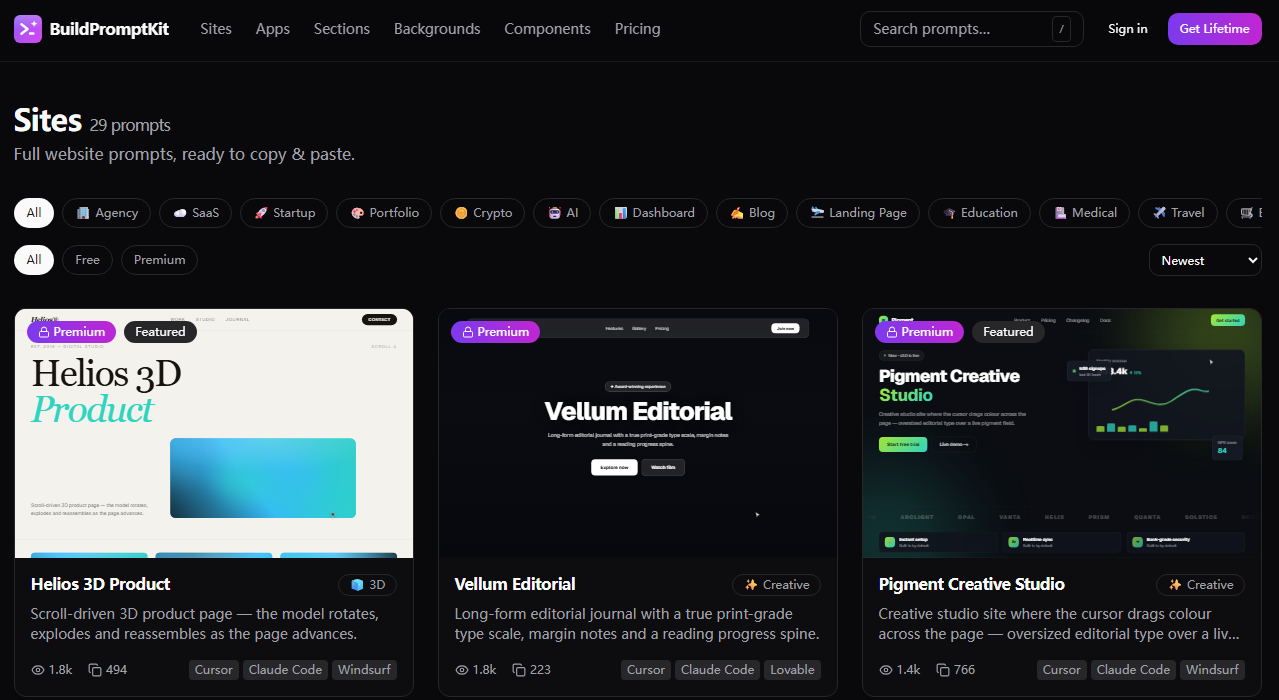Click the Lovable tag on Vellum card

coord(793,670)
